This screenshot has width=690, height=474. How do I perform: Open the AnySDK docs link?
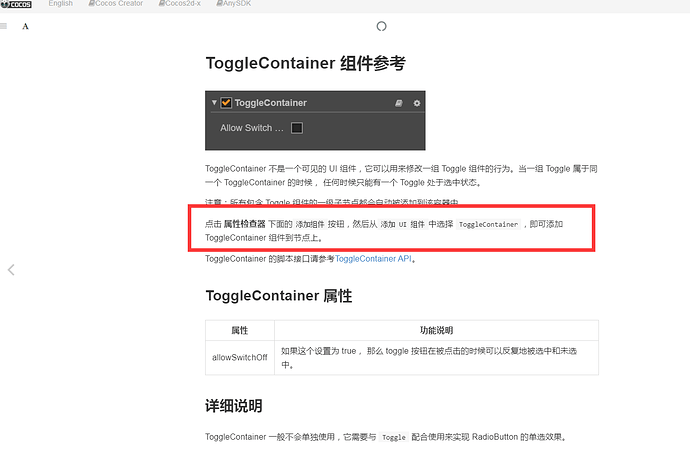(x=234, y=4)
